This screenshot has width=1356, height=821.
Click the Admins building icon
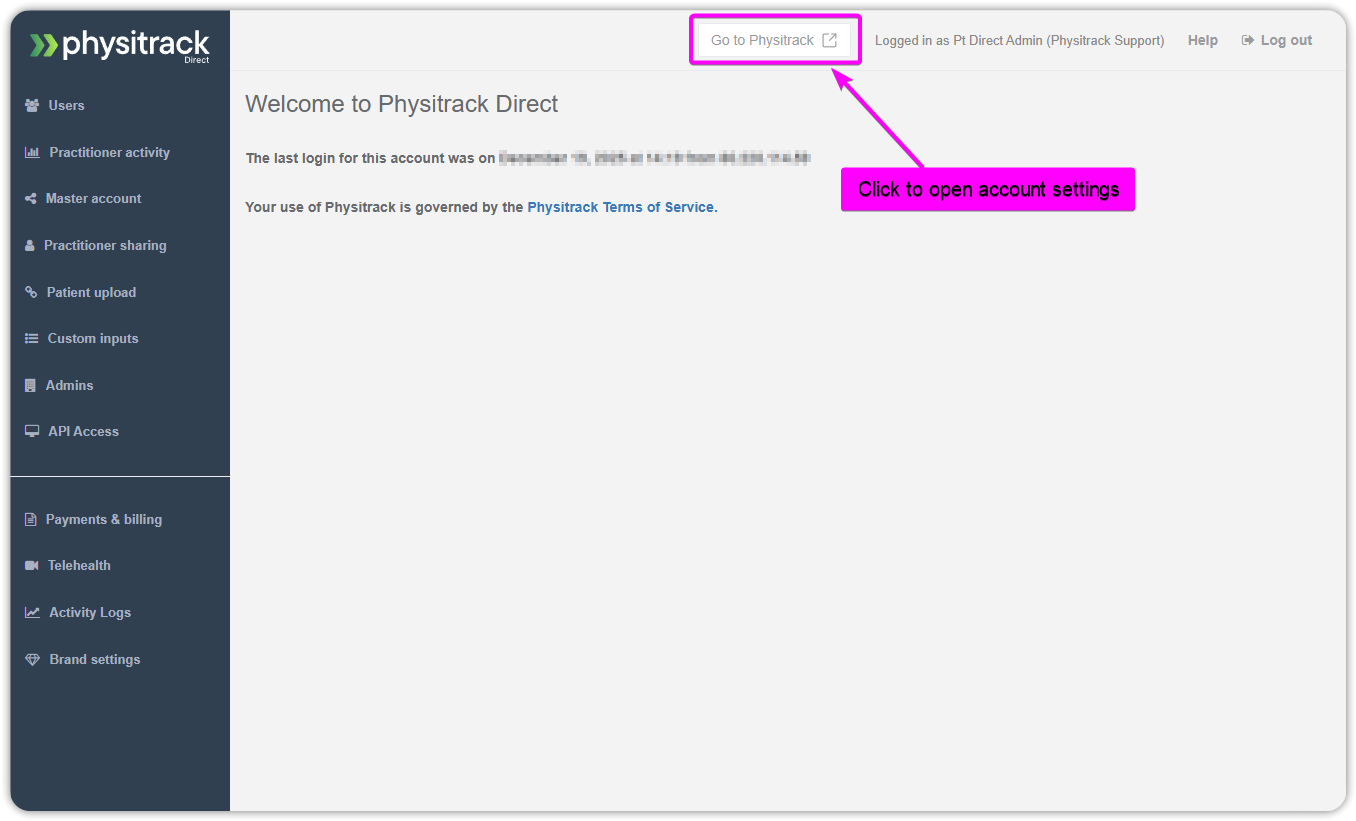tap(30, 385)
